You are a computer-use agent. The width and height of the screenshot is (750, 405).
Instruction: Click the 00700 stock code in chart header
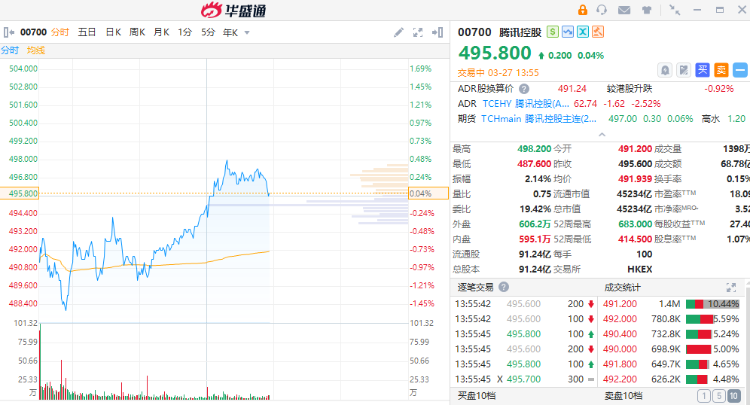coord(33,33)
